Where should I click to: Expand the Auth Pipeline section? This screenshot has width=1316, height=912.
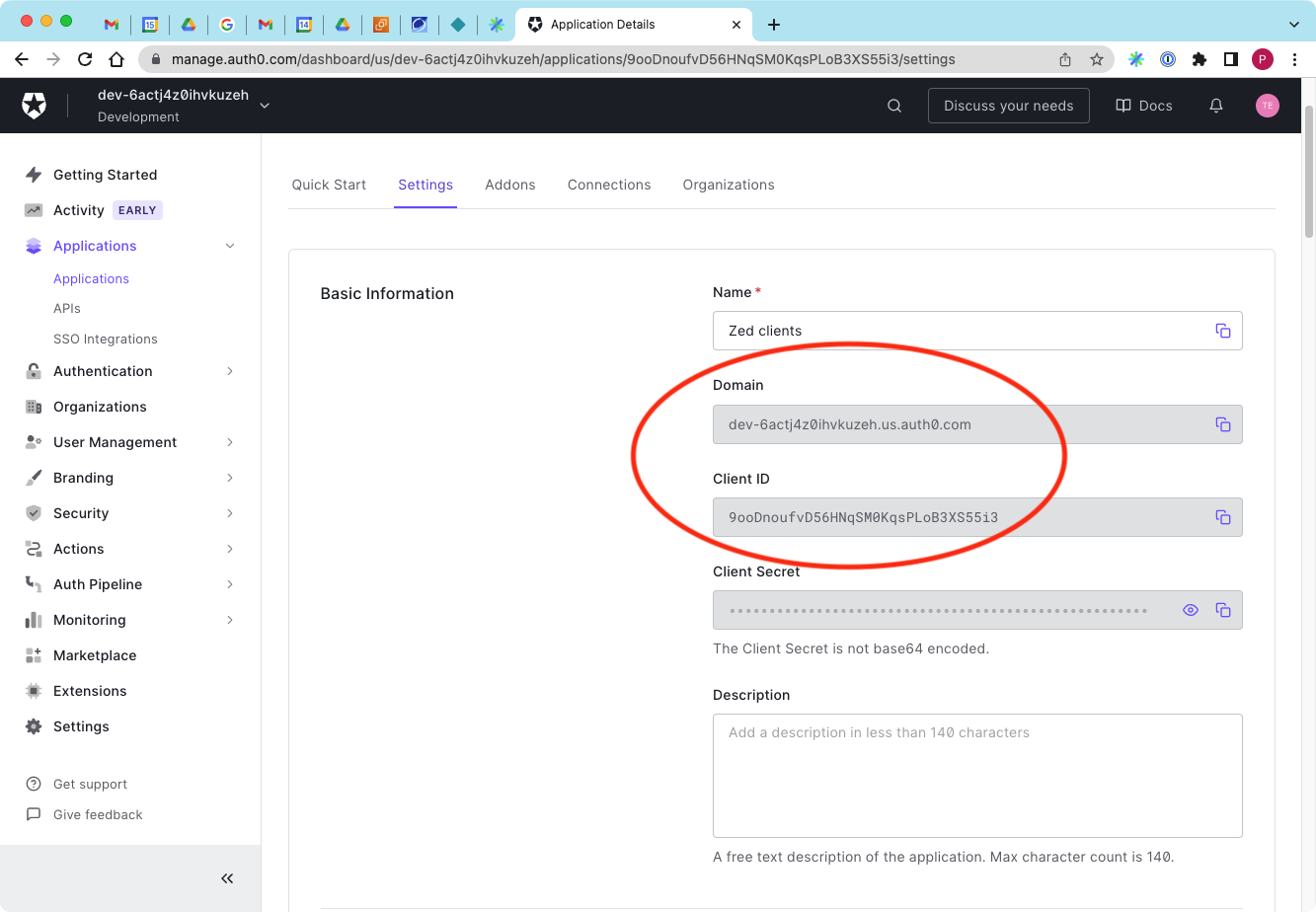click(x=230, y=584)
